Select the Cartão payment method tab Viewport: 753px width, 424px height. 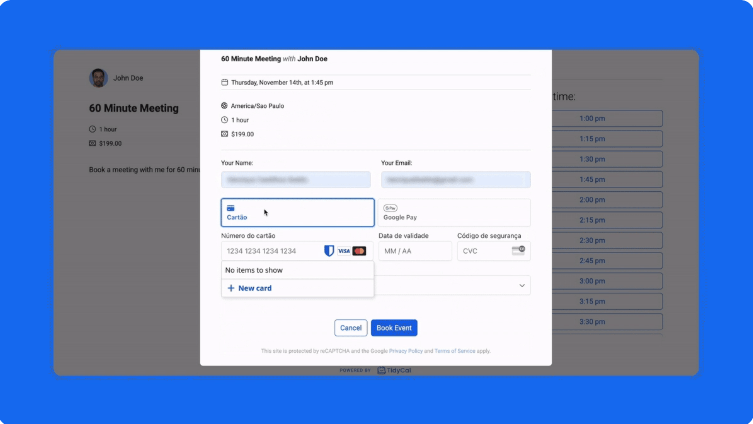(x=297, y=212)
